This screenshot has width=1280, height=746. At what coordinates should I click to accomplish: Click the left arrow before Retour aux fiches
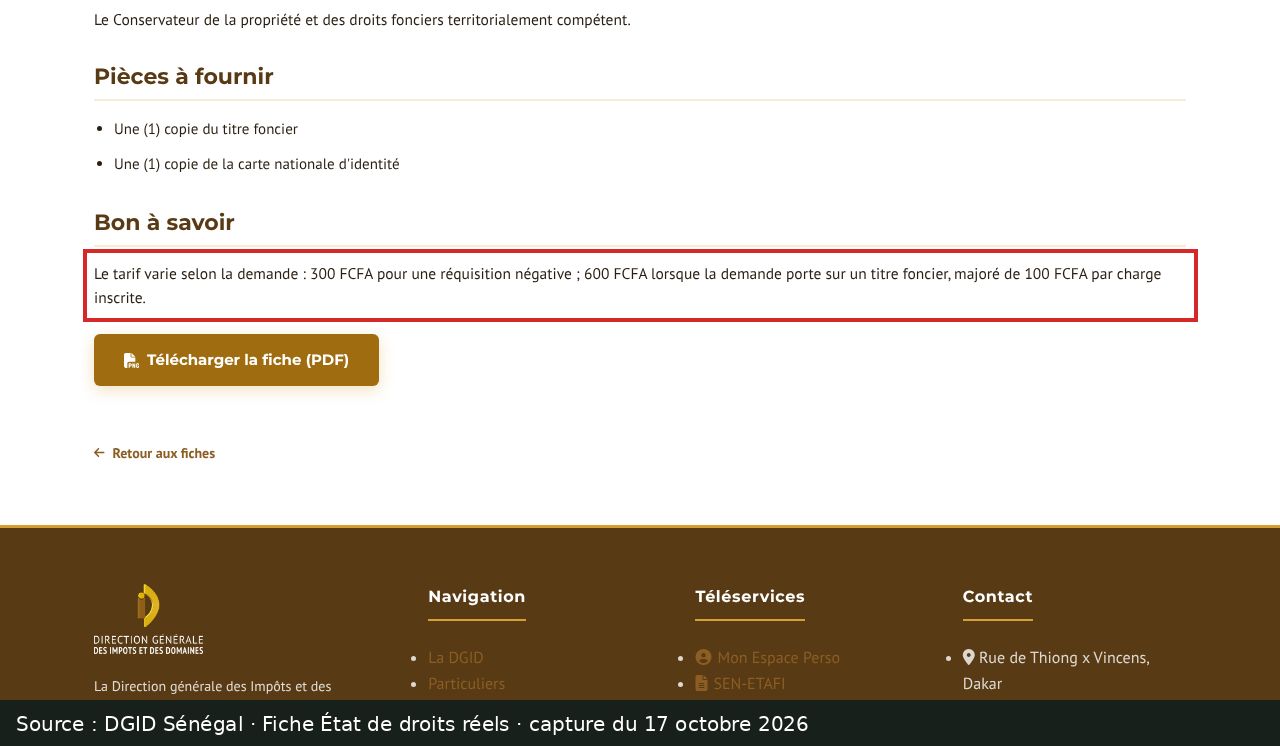(x=99, y=453)
